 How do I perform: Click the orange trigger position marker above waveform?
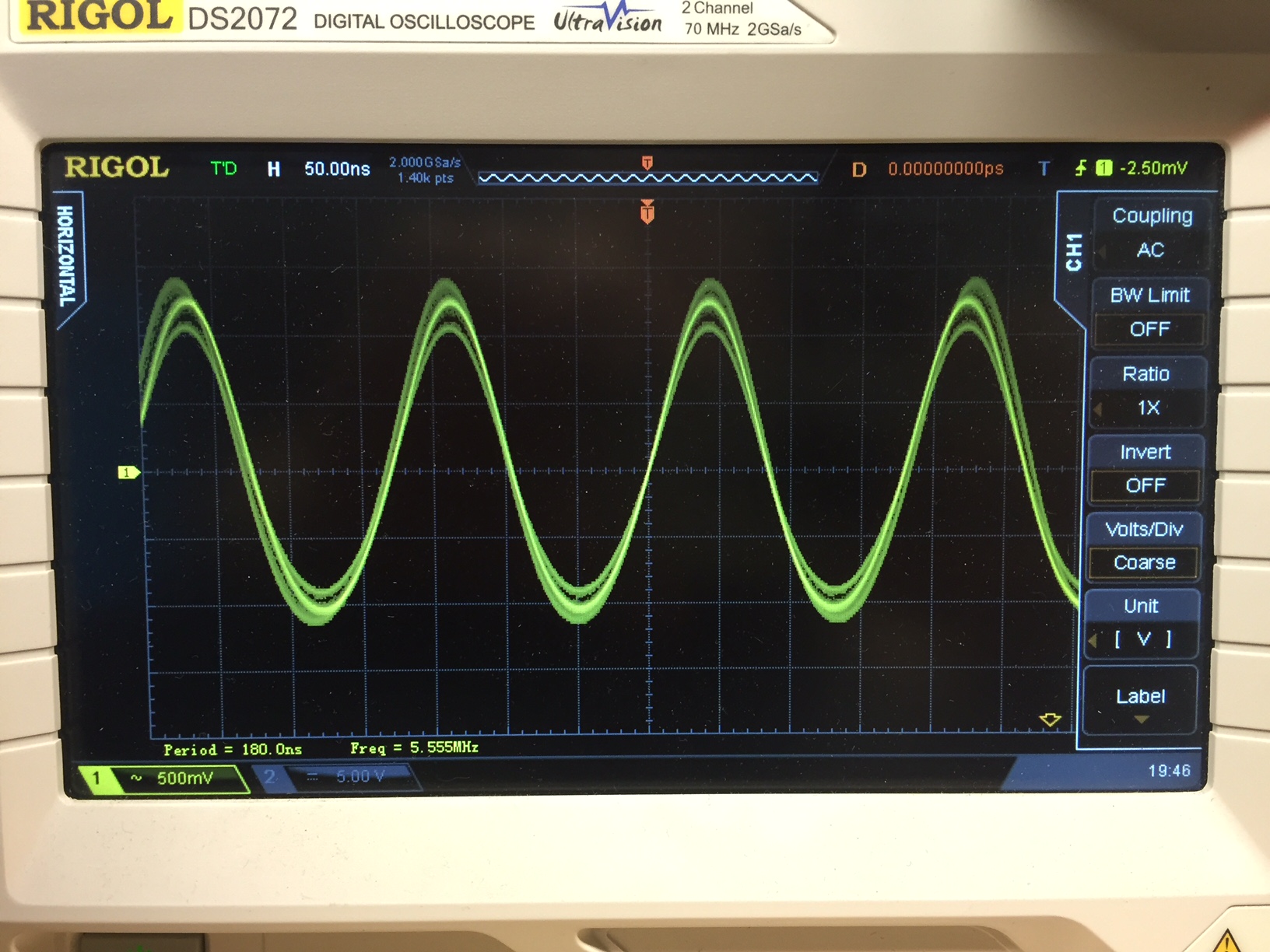[647, 212]
